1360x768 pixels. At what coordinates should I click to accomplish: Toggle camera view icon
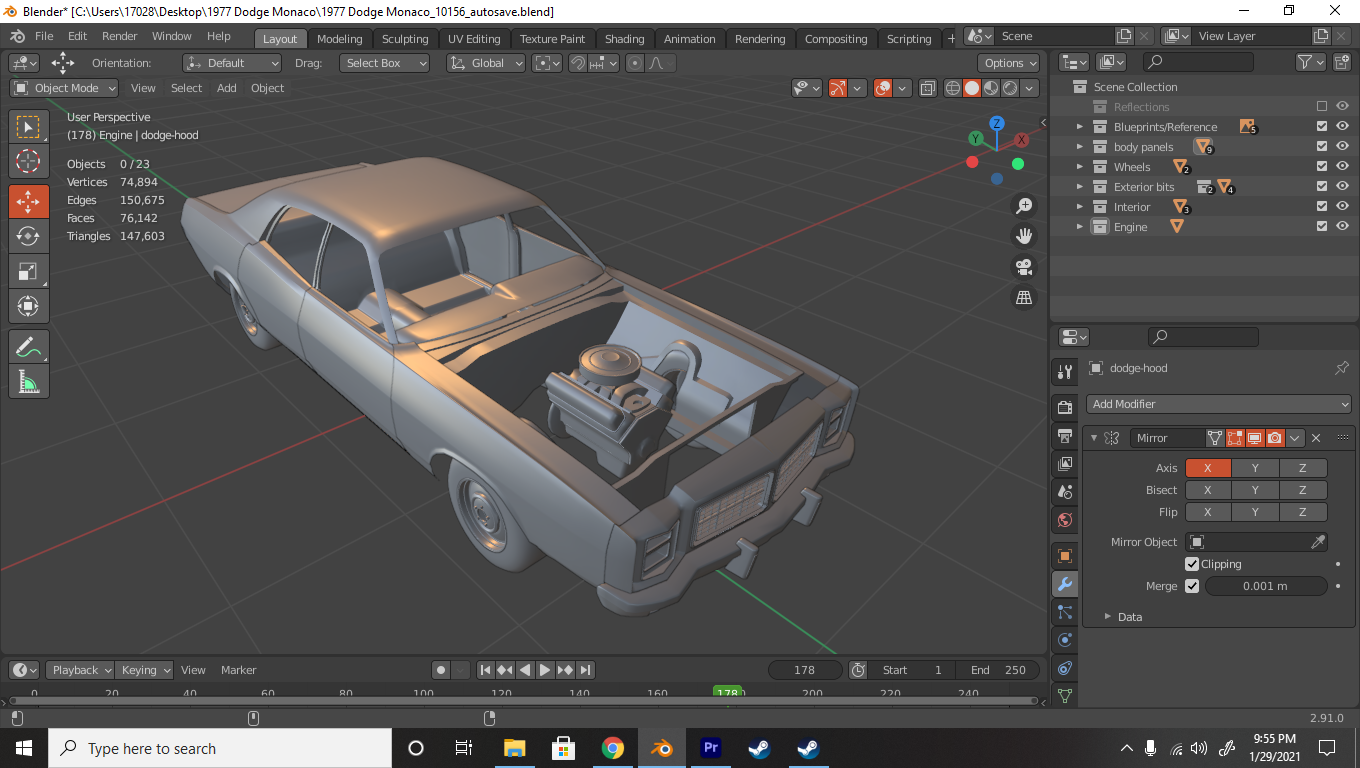click(x=1024, y=267)
